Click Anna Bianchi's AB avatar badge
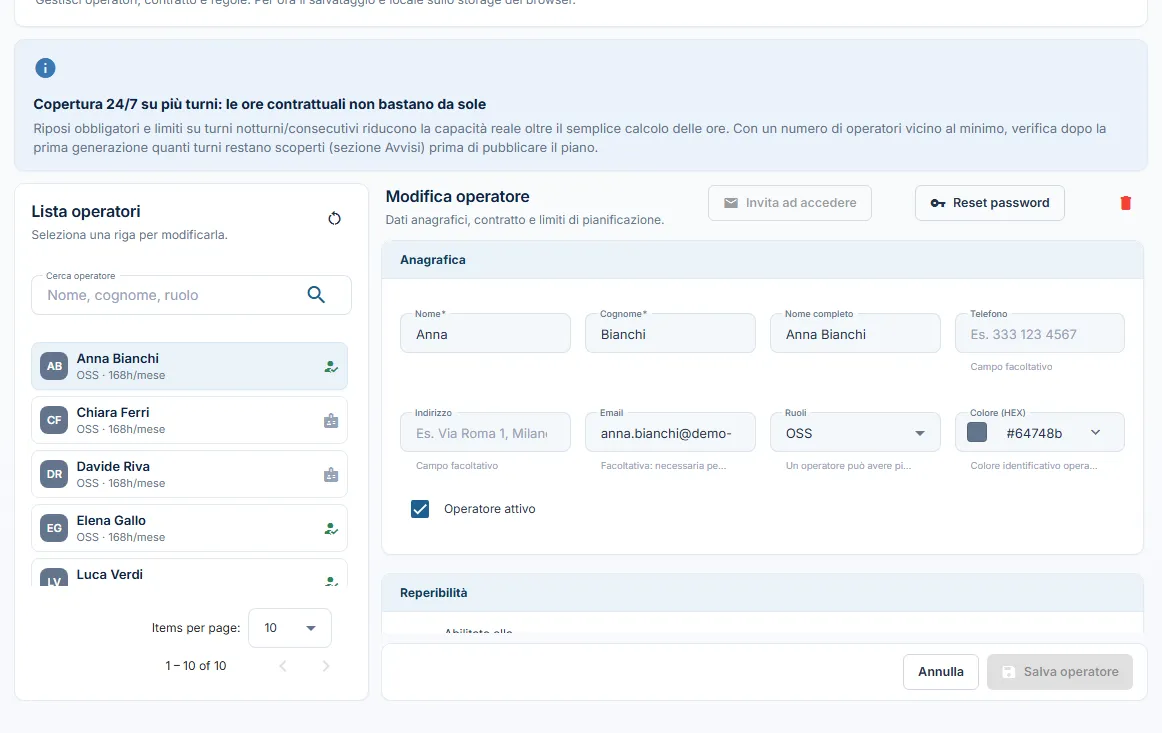This screenshot has width=1162, height=733. [x=54, y=366]
